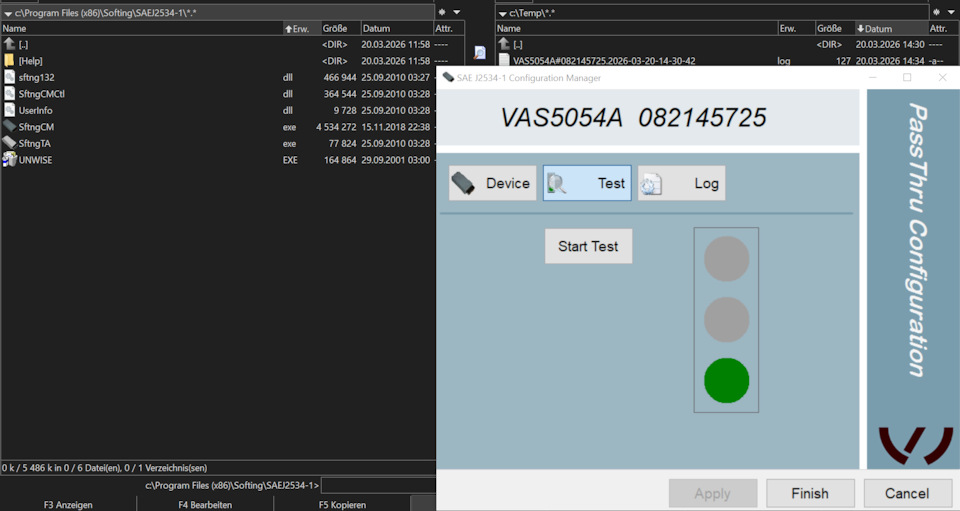Image resolution: width=960 pixels, height=511 pixels.
Task: Sort left panel by Datum column
Action: point(396,28)
